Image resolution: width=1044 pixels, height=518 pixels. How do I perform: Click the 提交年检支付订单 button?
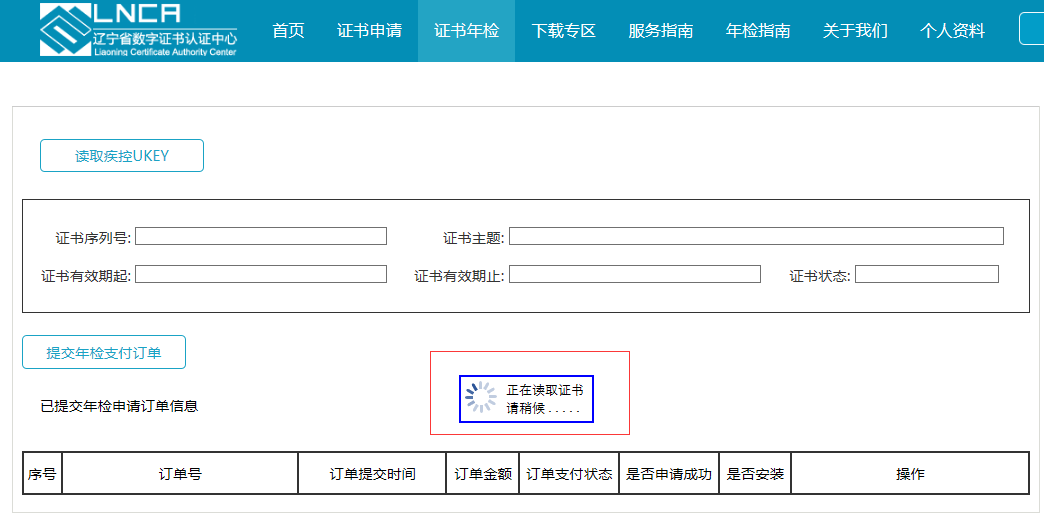point(104,352)
